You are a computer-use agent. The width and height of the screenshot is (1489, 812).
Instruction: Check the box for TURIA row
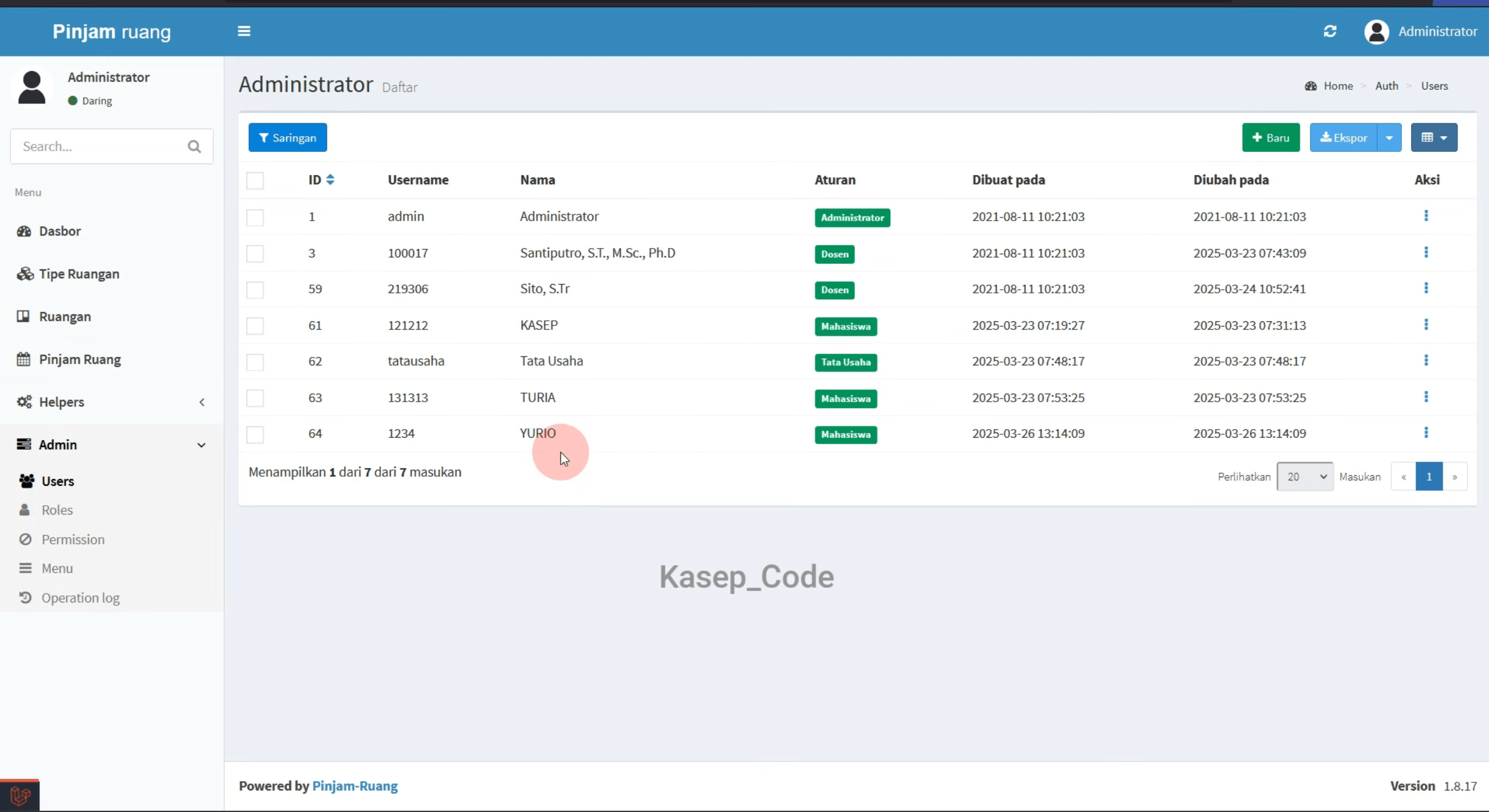tap(255, 398)
